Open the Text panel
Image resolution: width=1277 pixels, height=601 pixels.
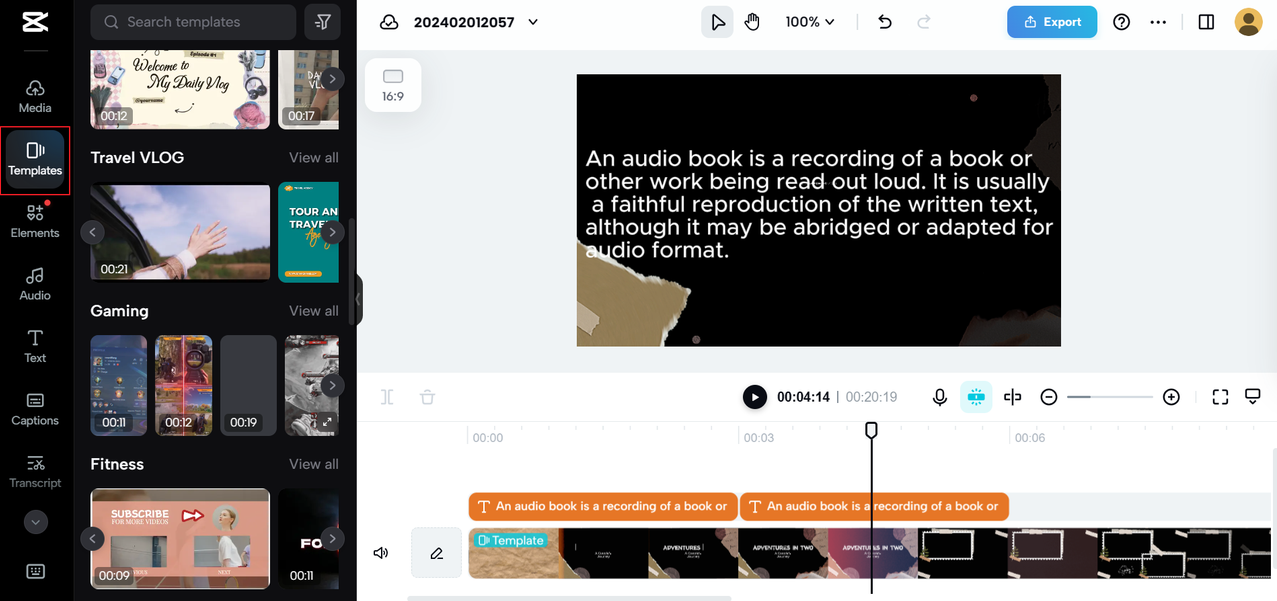pyautogui.click(x=35, y=346)
